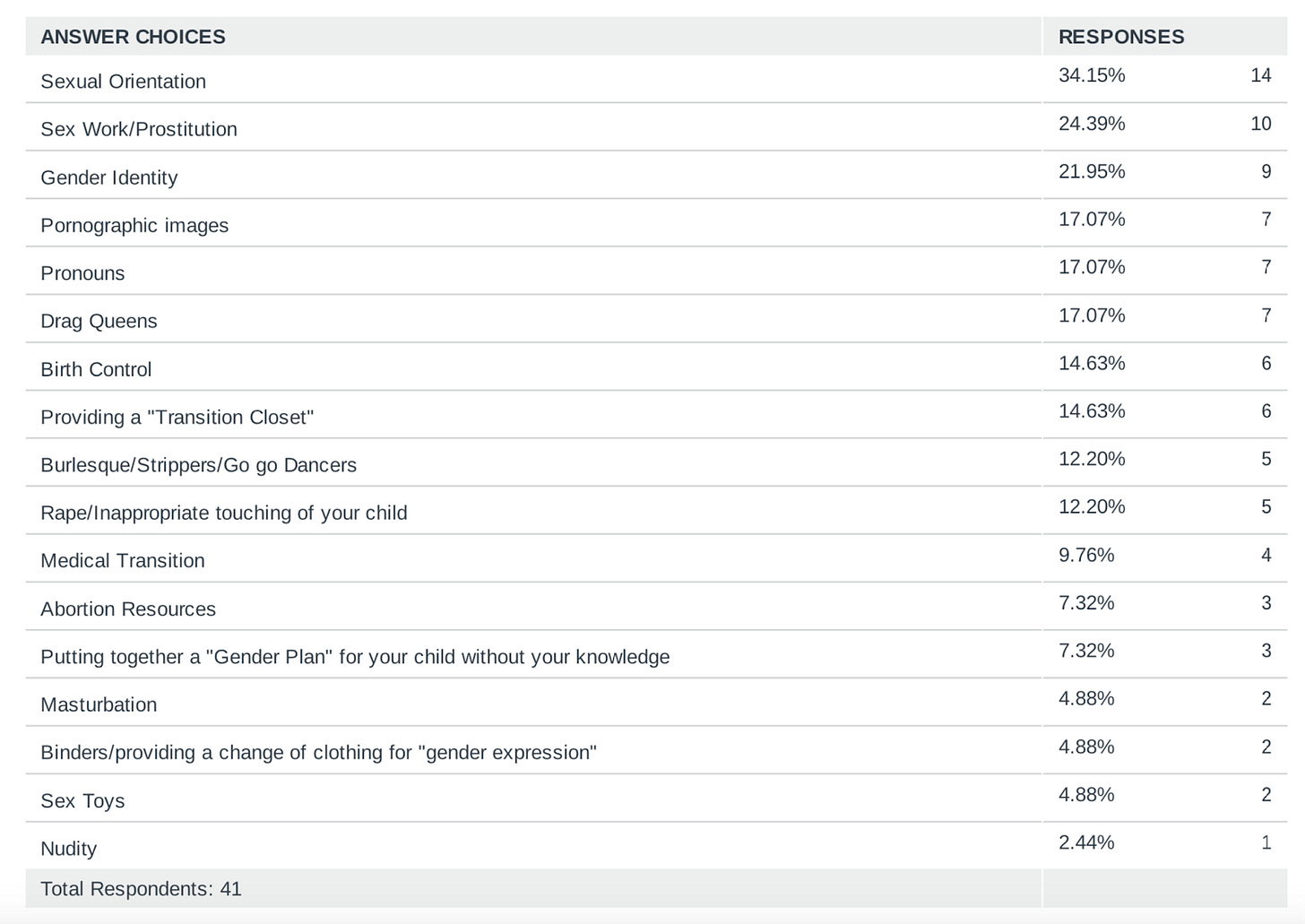
Task: Click the Nudity row label
Action: click(x=68, y=849)
